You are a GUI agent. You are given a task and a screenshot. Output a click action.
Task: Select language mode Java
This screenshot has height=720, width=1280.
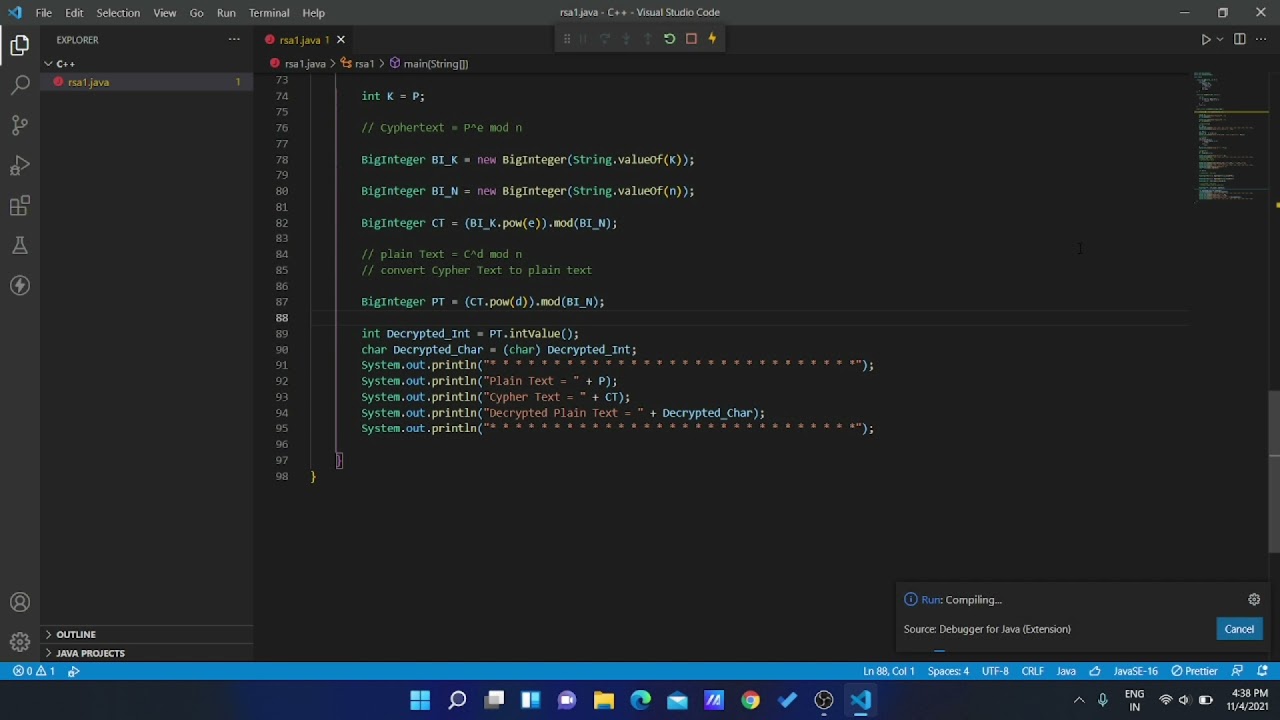[x=1066, y=671]
